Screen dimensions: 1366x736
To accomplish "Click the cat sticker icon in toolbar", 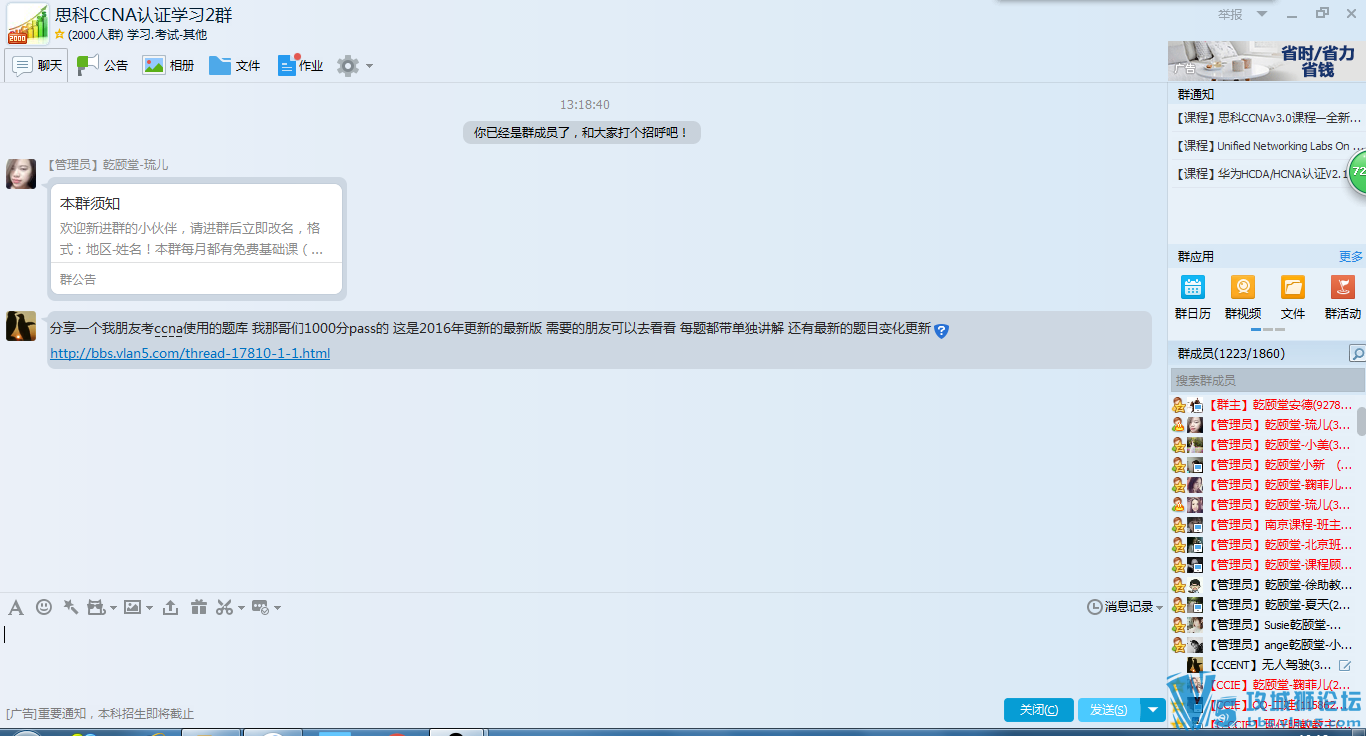I will pos(96,607).
